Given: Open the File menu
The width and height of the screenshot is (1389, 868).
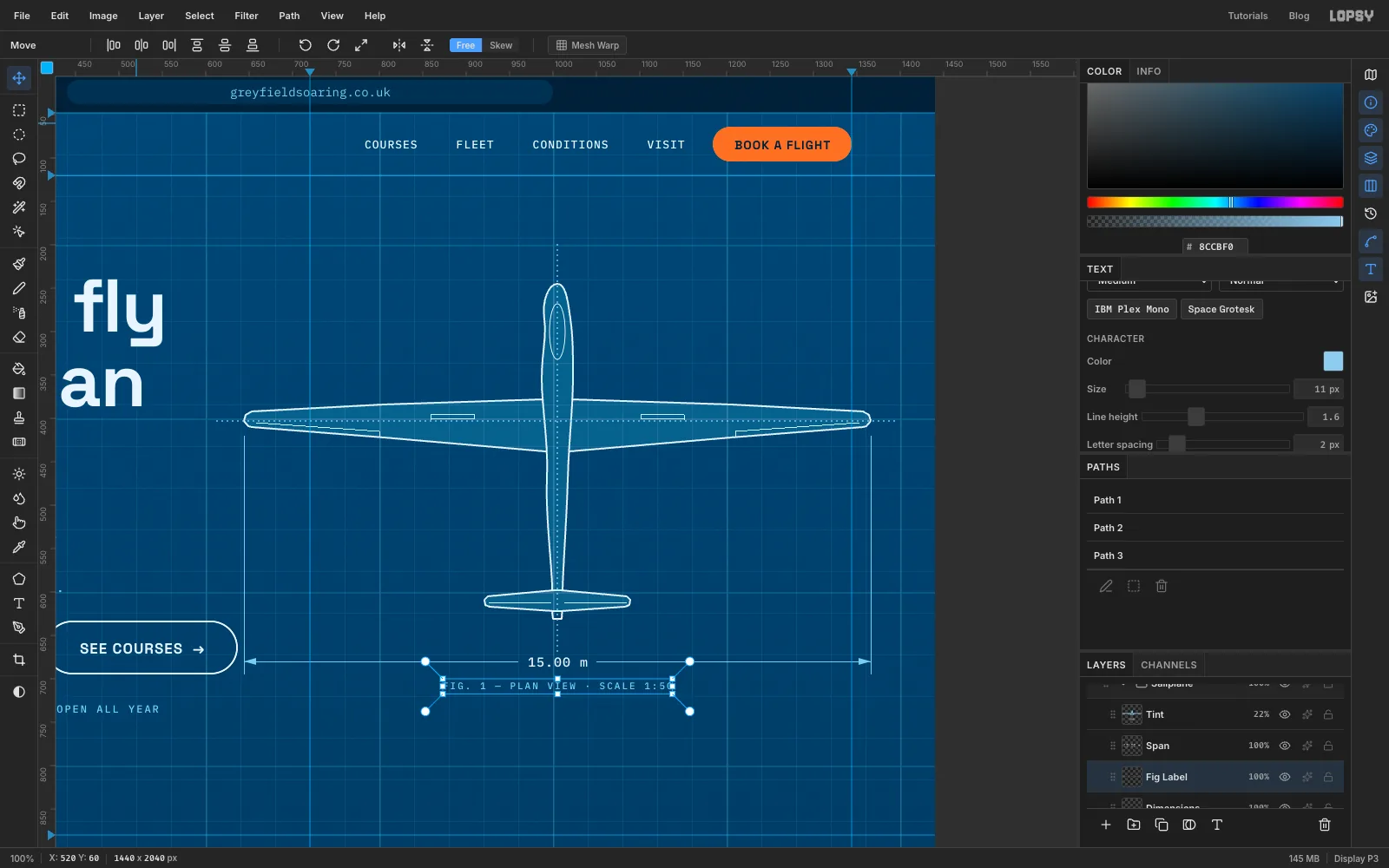Looking at the screenshot, I should click(x=22, y=16).
